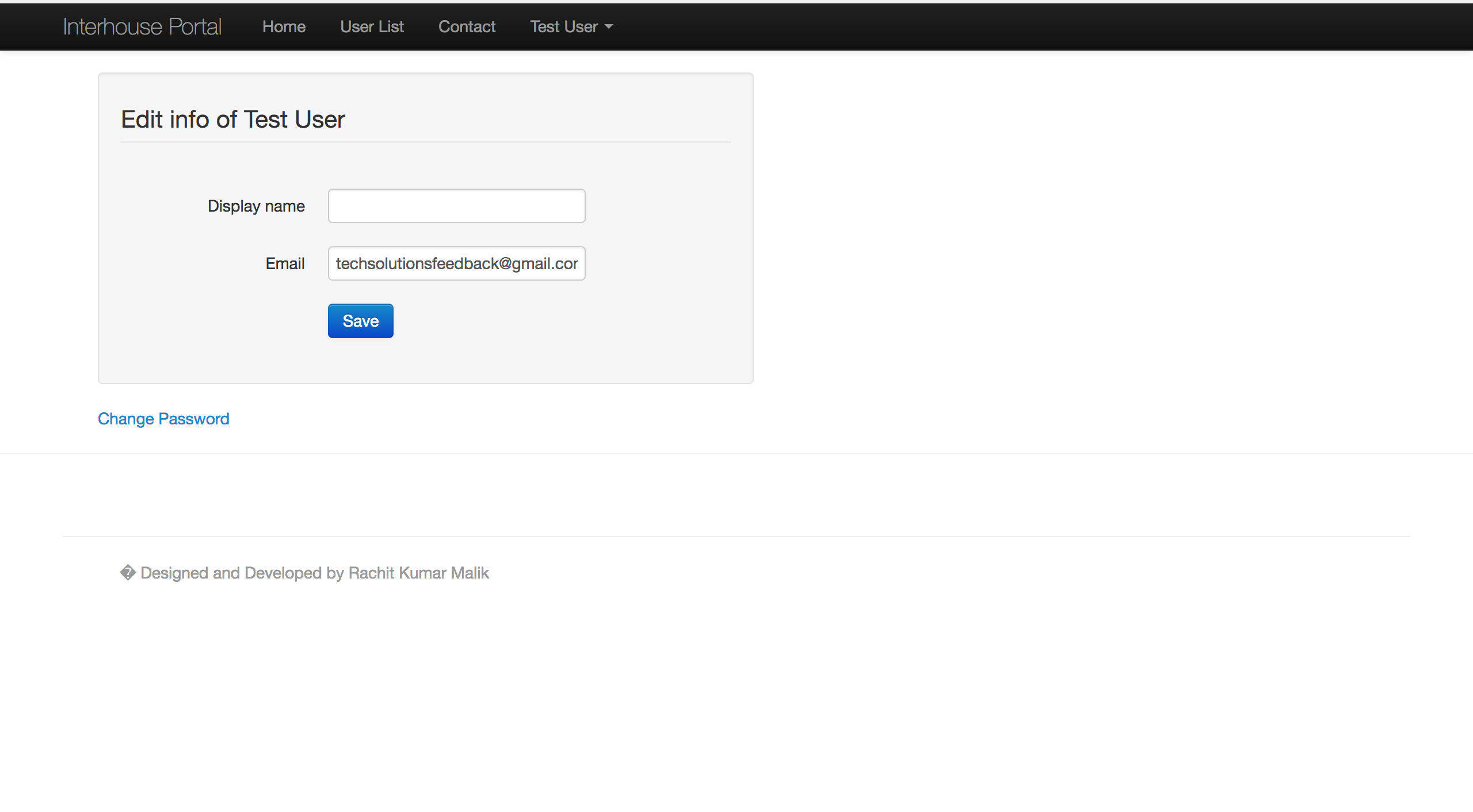
Task: Navigate to the Contact page
Action: [x=467, y=26]
